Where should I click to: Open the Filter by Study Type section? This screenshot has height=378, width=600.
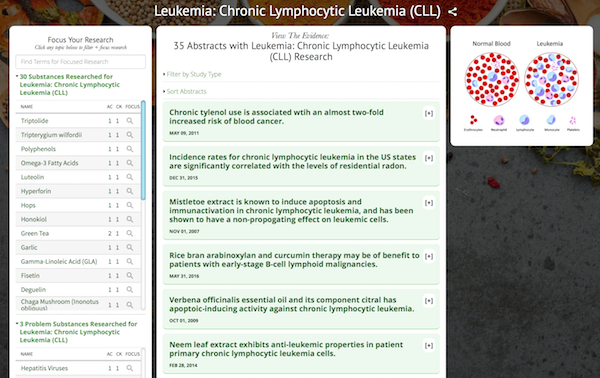click(x=194, y=74)
